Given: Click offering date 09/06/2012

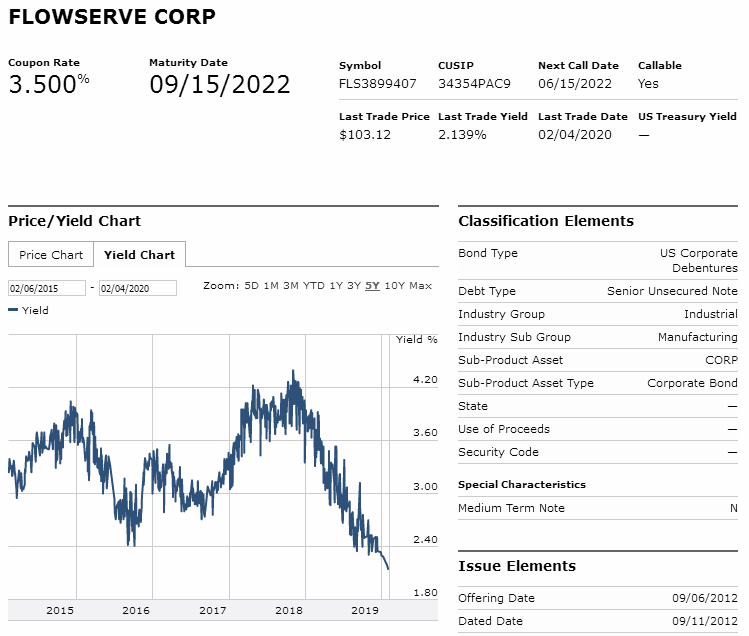Looking at the screenshot, I should pyautogui.click(x=705, y=598).
